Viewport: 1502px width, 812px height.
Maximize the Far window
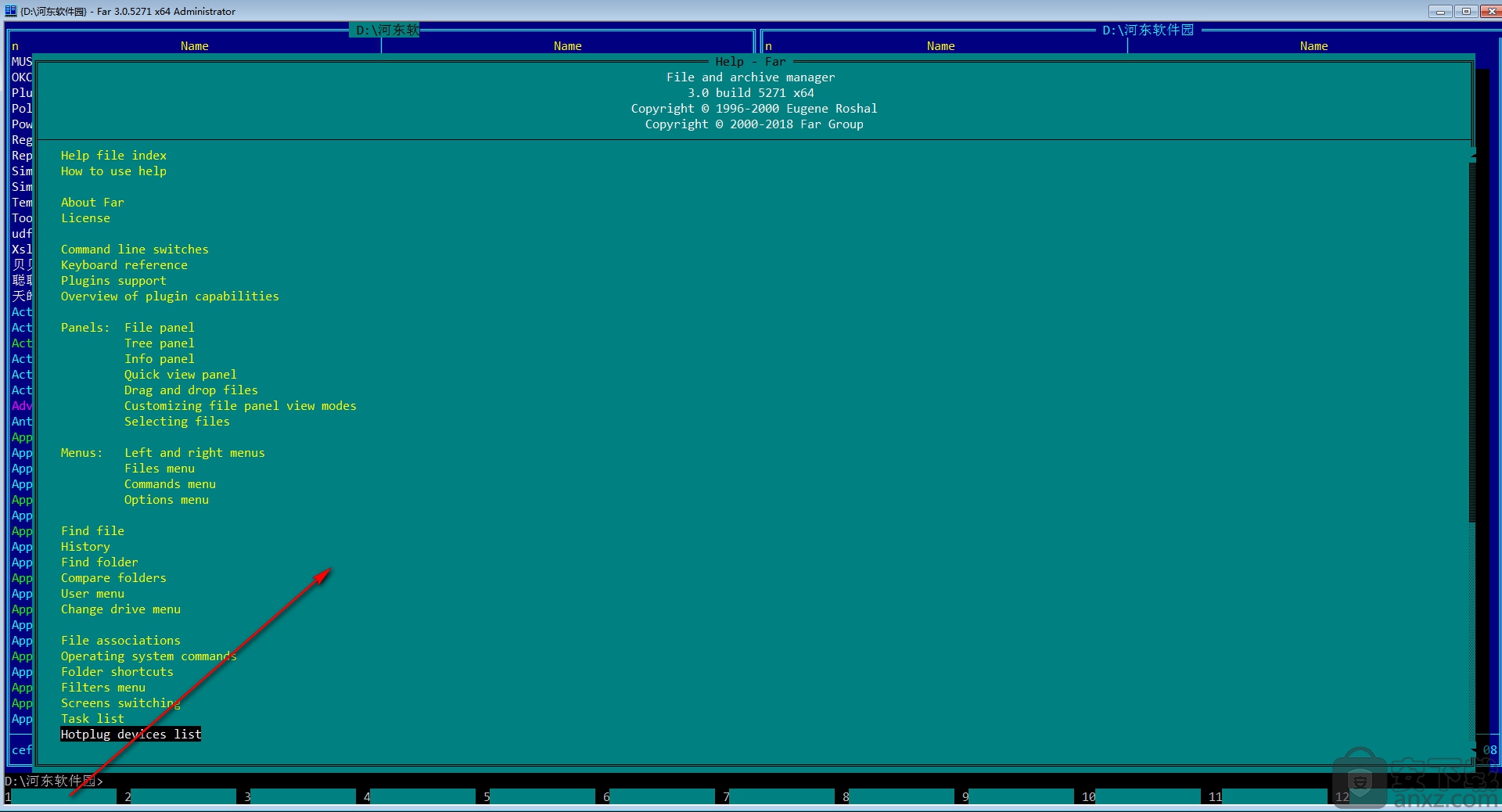1466,11
